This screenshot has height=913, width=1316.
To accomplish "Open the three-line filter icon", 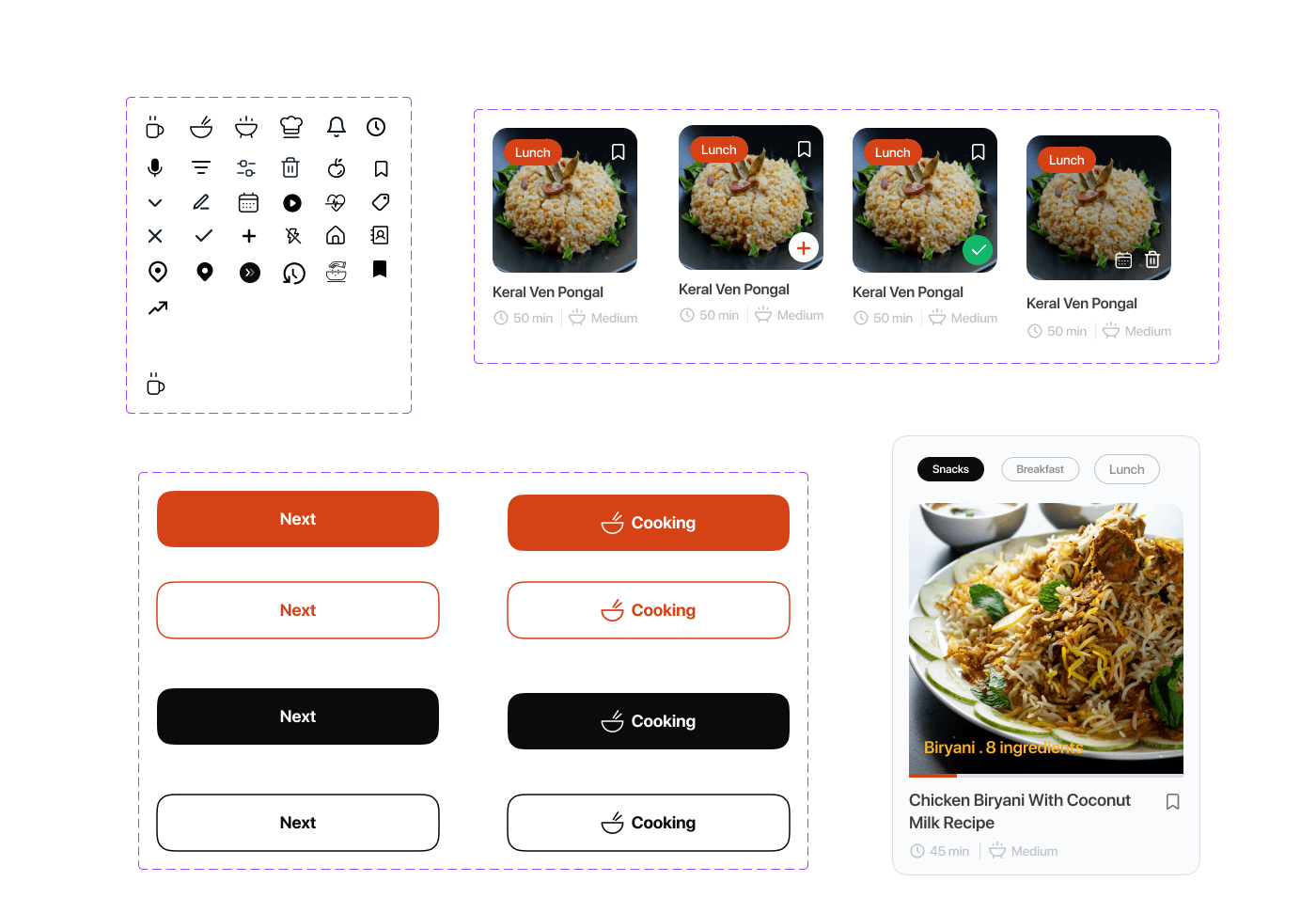I will pyautogui.click(x=201, y=168).
